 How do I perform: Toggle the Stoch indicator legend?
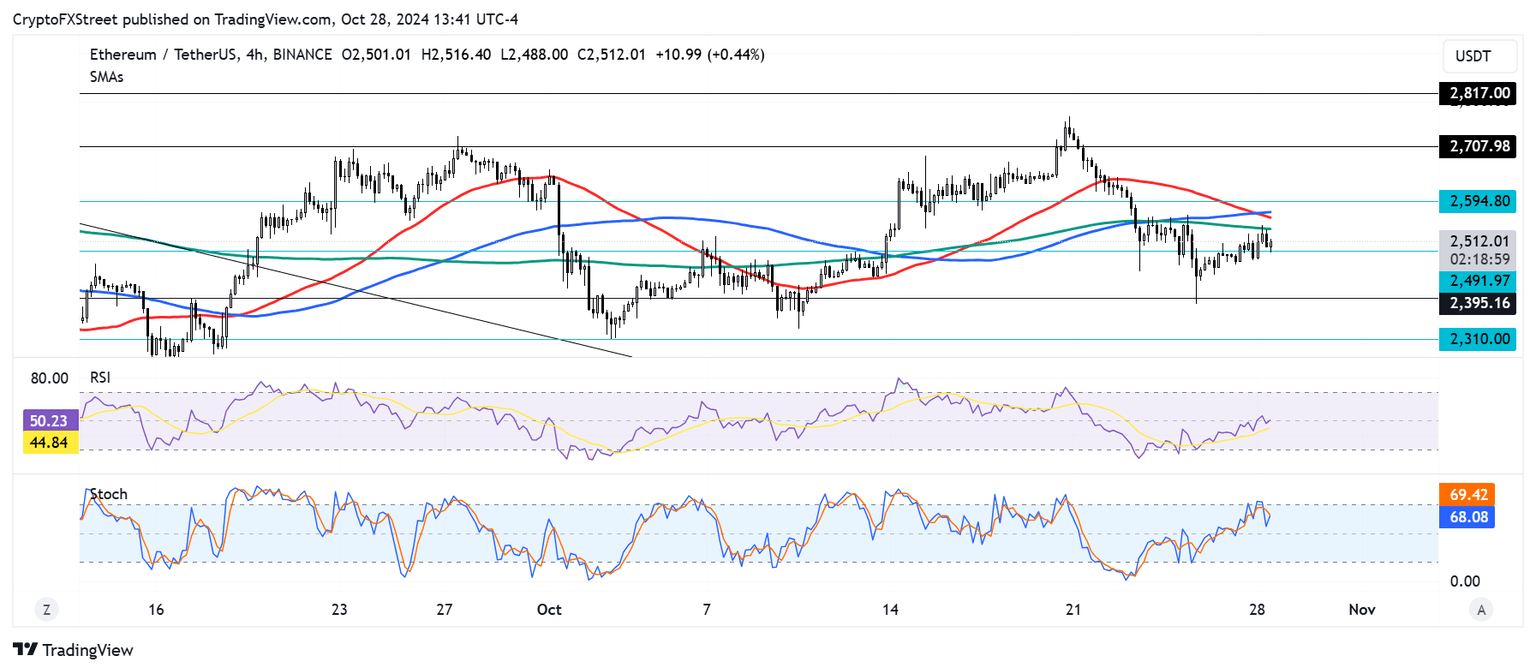pyautogui.click(x=108, y=494)
